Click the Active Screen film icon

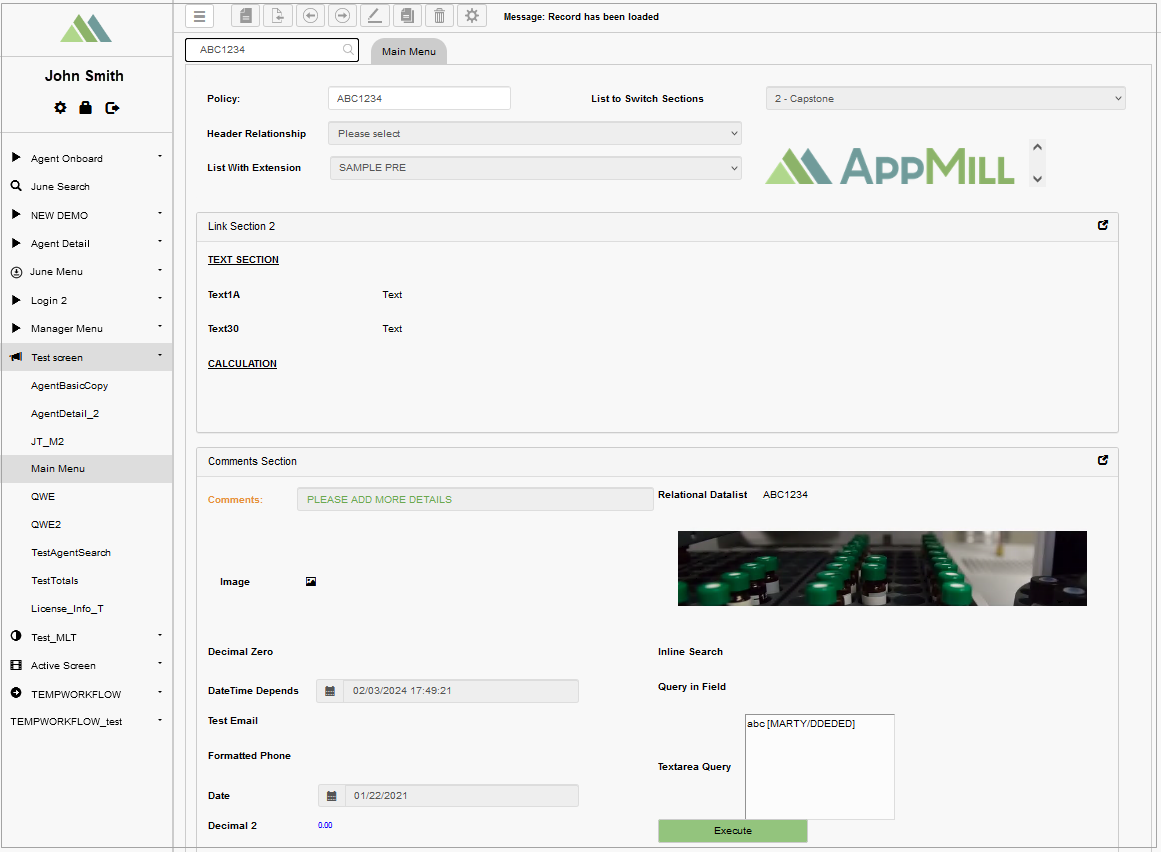point(16,665)
